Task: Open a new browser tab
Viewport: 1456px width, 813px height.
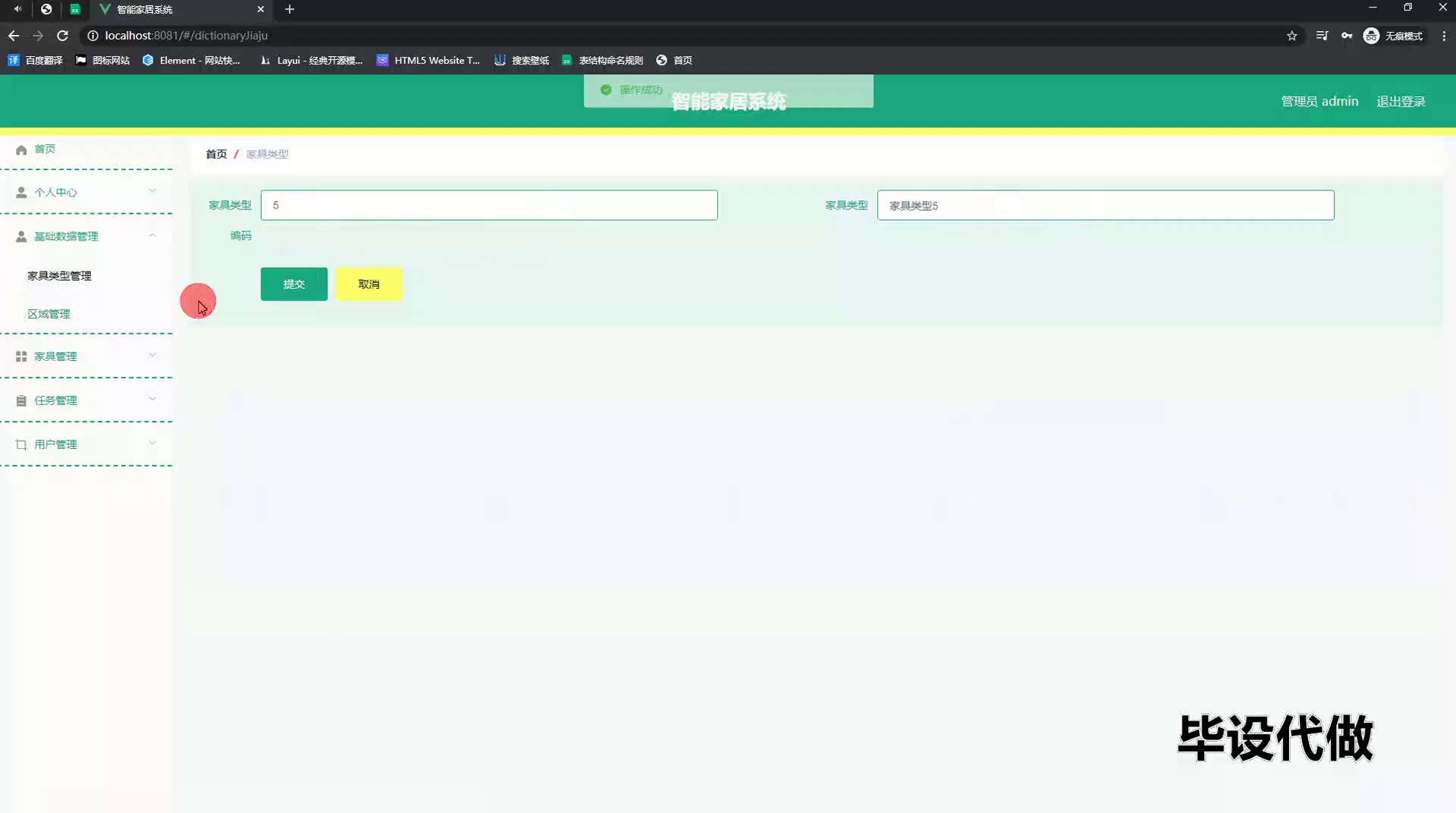Action: coord(290,9)
